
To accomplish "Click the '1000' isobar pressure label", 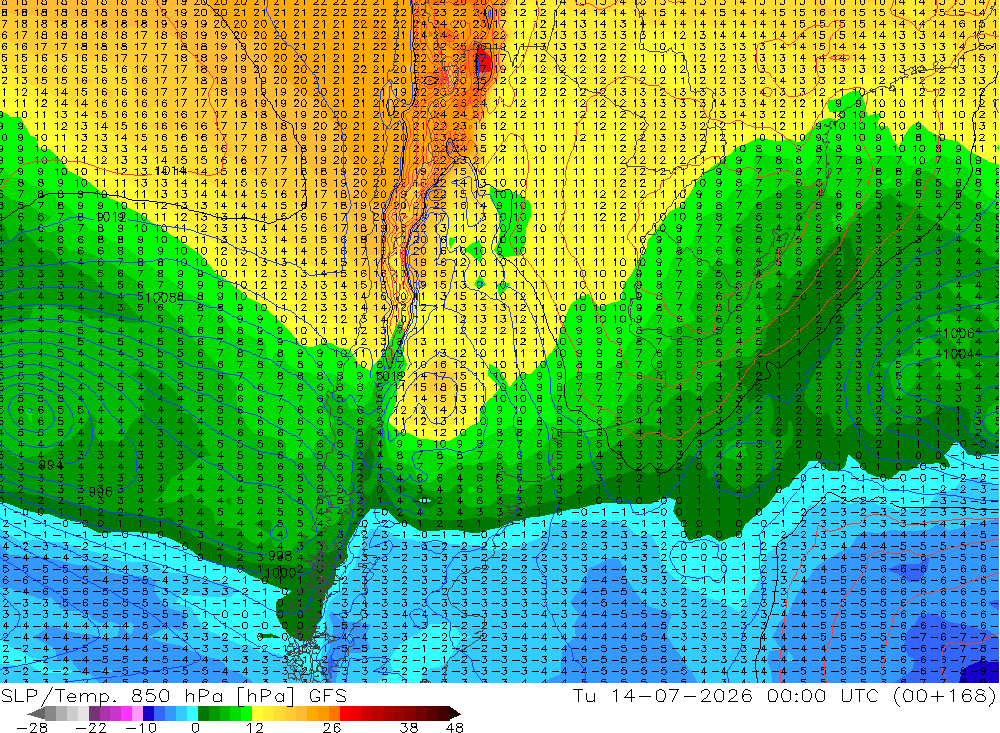I will [x=281, y=573].
